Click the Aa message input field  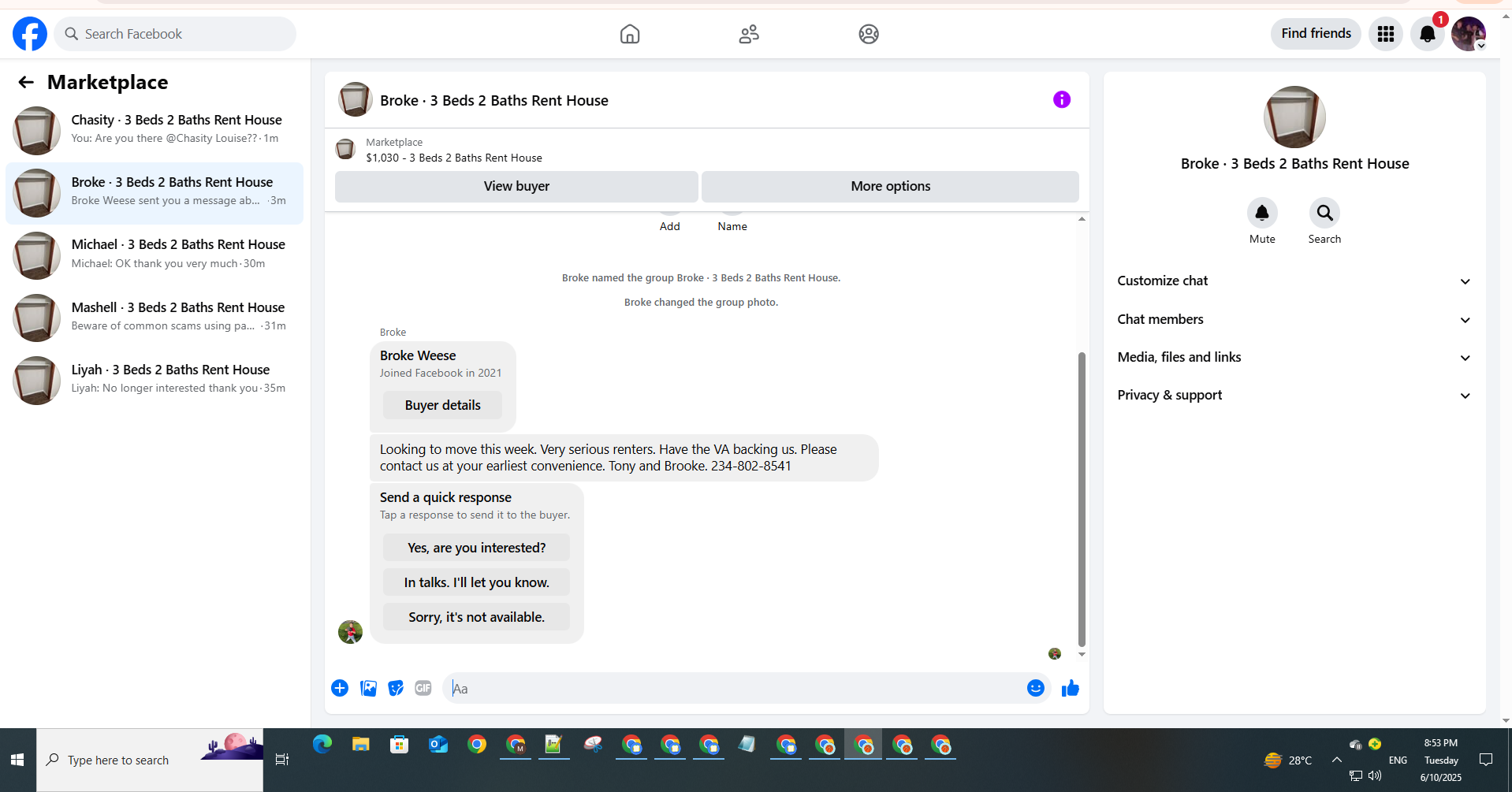pos(733,688)
